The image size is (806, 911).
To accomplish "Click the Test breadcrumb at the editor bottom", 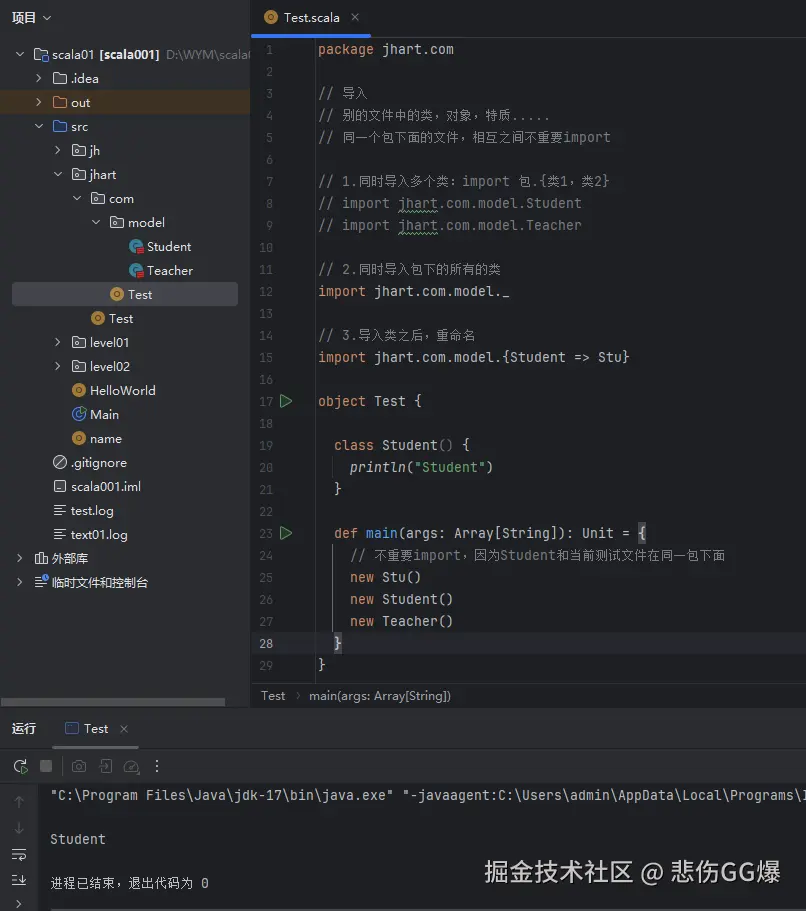I will pos(273,695).
